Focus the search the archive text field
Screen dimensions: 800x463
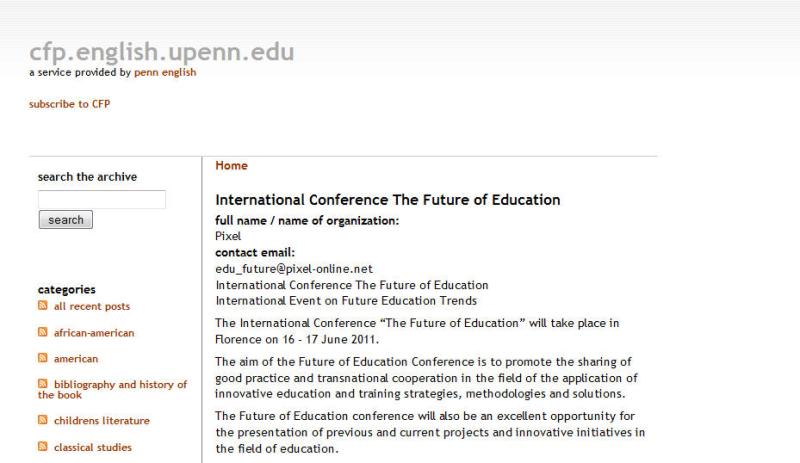tap(102, 200)
